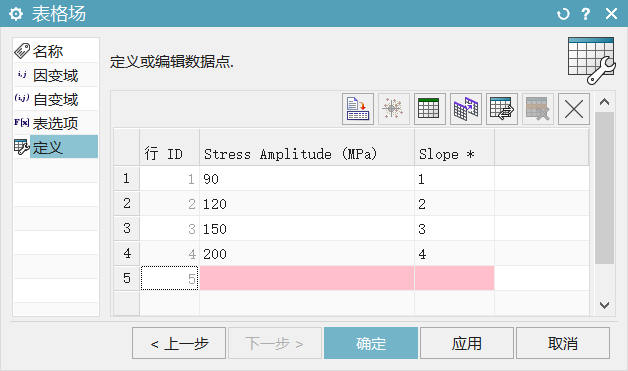The image size is (628, 371).
Task: Click the import from text file icon
Action: pyautogui.click(x=358, y=109)
